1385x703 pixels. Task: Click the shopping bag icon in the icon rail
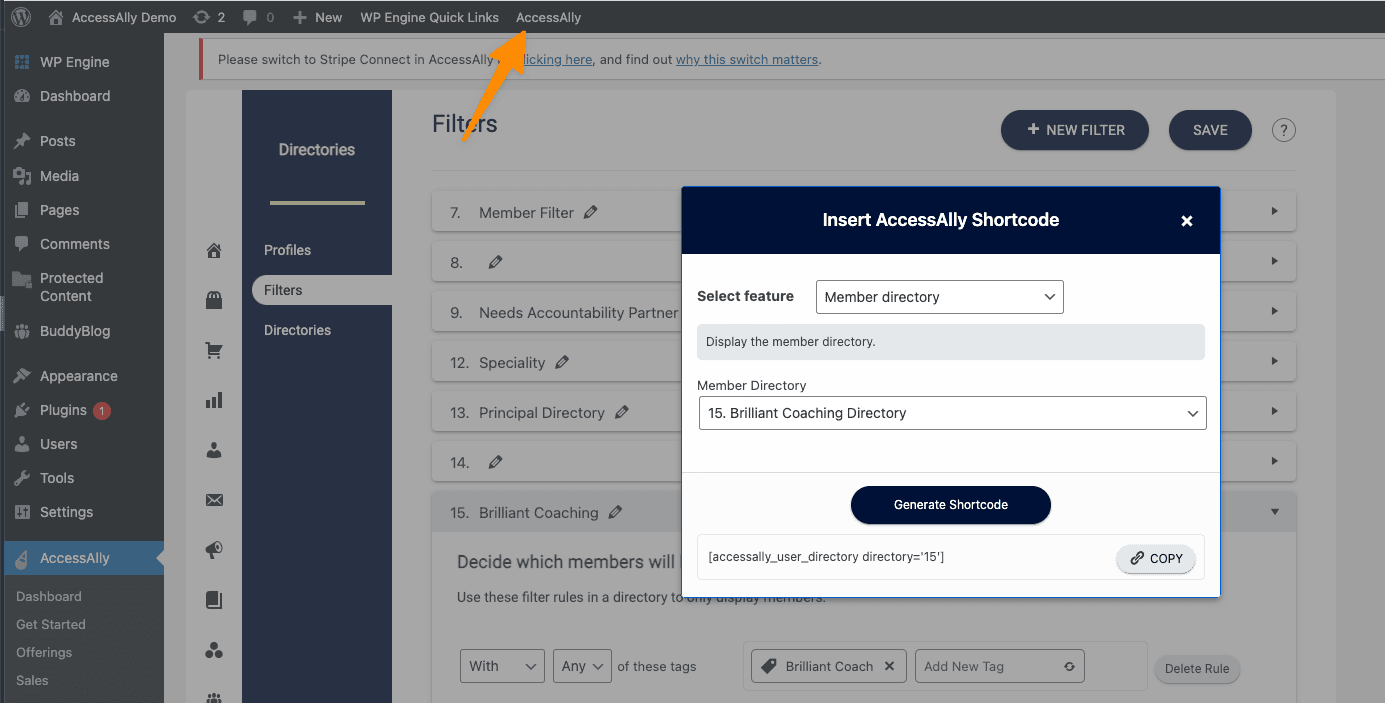[214, 301]
